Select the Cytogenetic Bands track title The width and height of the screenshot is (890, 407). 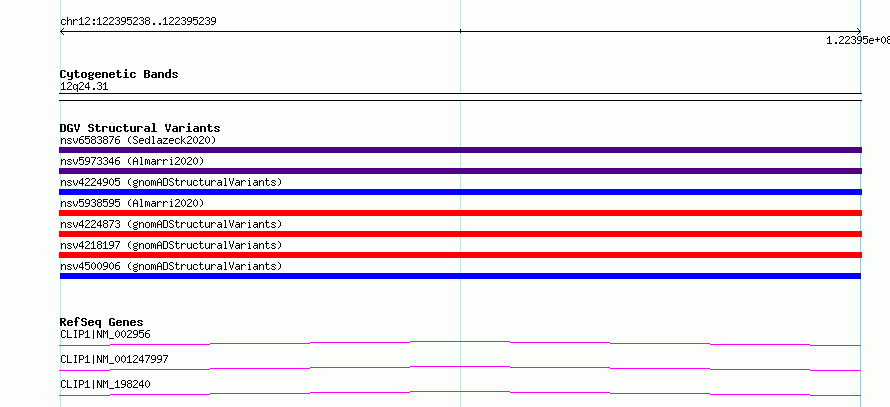point(119,74)
